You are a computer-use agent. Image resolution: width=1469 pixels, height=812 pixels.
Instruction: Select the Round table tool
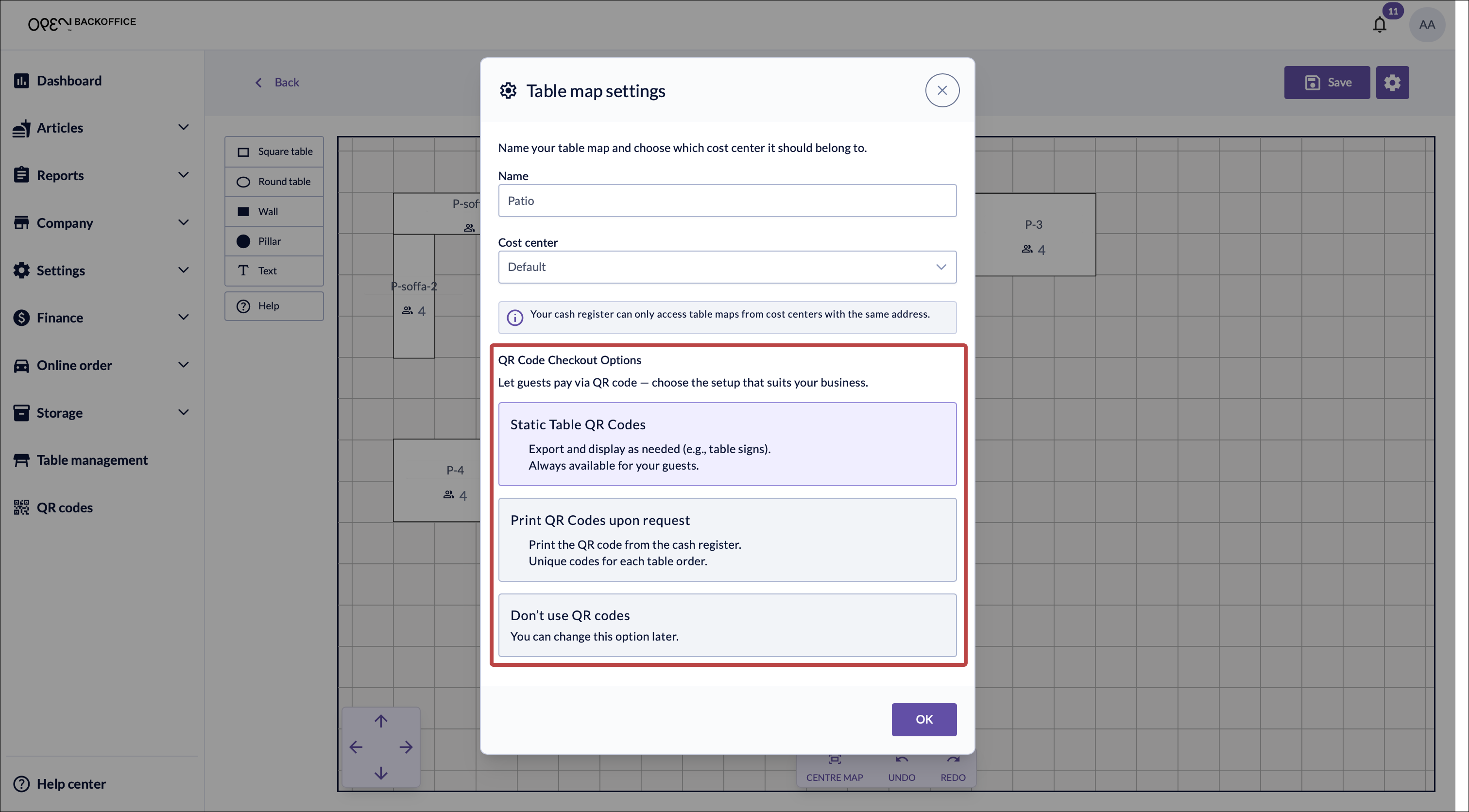click(x=274, y=181)
